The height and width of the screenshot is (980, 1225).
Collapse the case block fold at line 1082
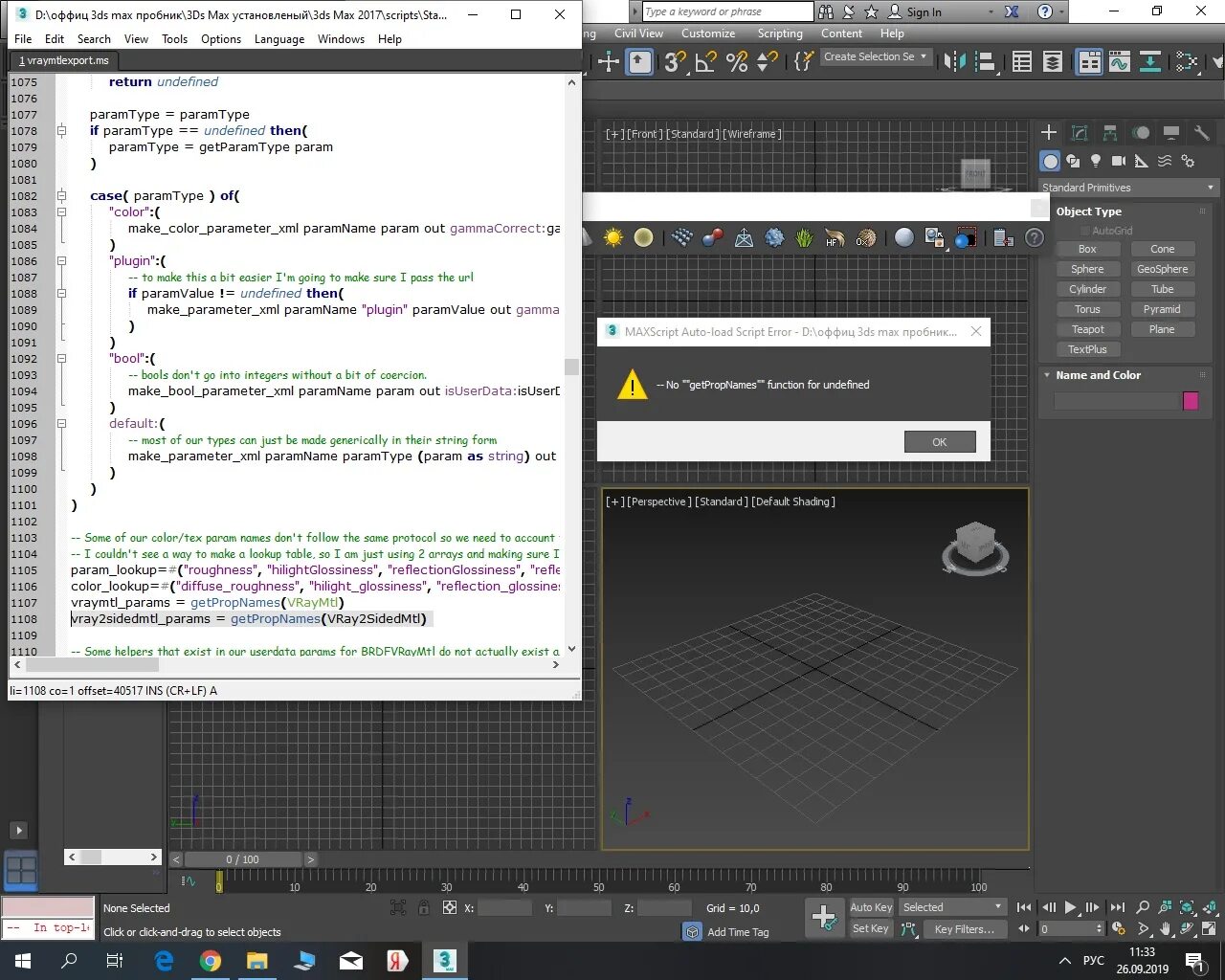coord(61,195)
